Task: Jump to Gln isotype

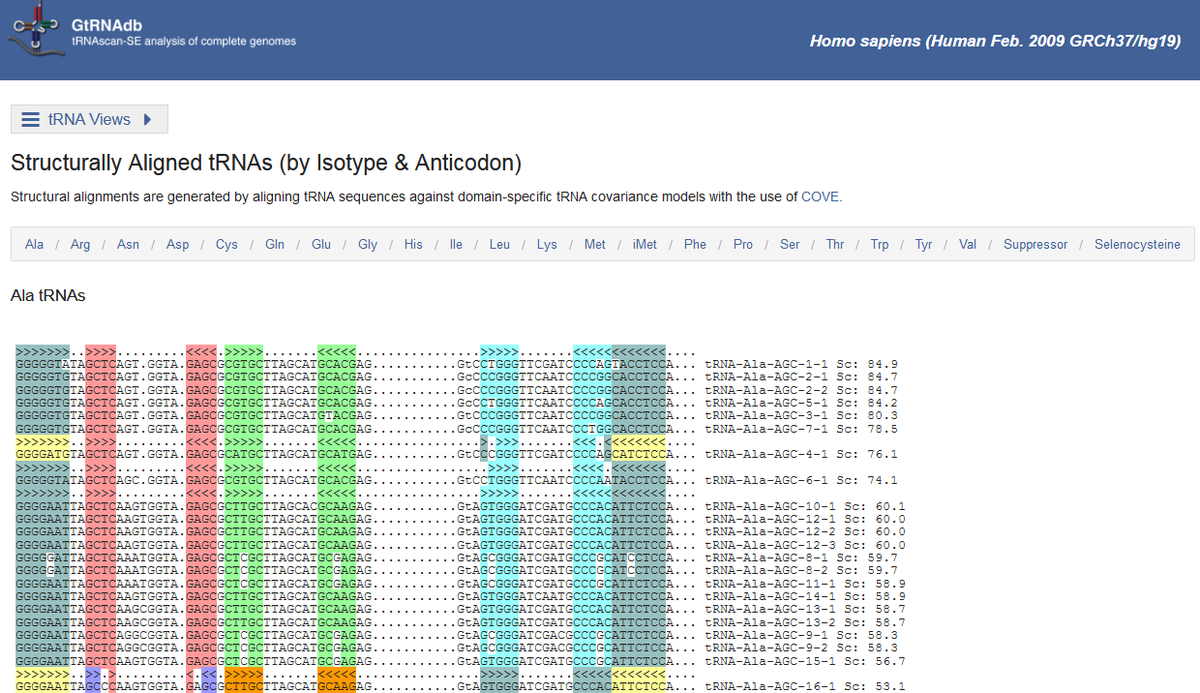Action: pyautogui.click(x=275, y=244)
